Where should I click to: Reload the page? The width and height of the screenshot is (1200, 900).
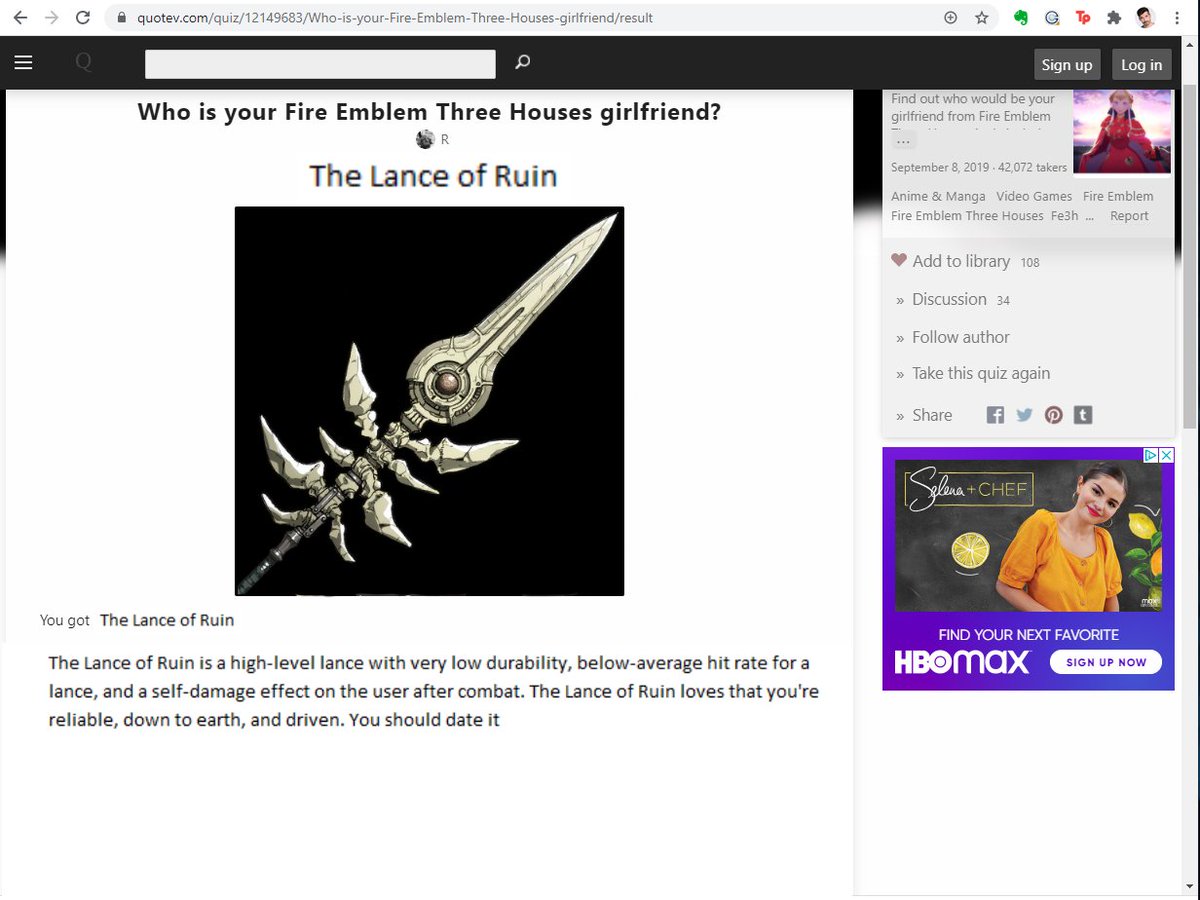(x=83, y=18)
